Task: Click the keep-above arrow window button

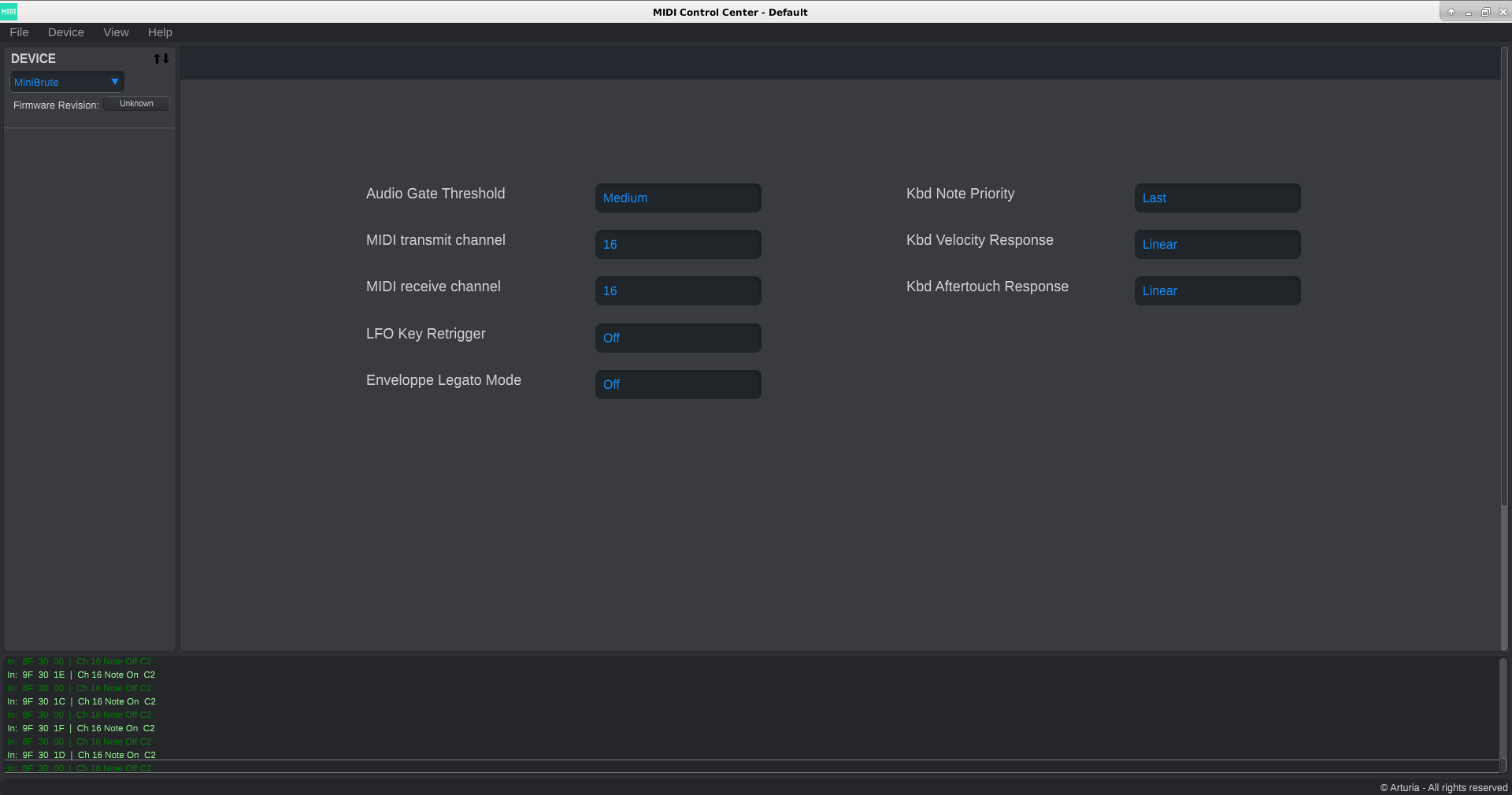Action: (x=1451, y=12)
